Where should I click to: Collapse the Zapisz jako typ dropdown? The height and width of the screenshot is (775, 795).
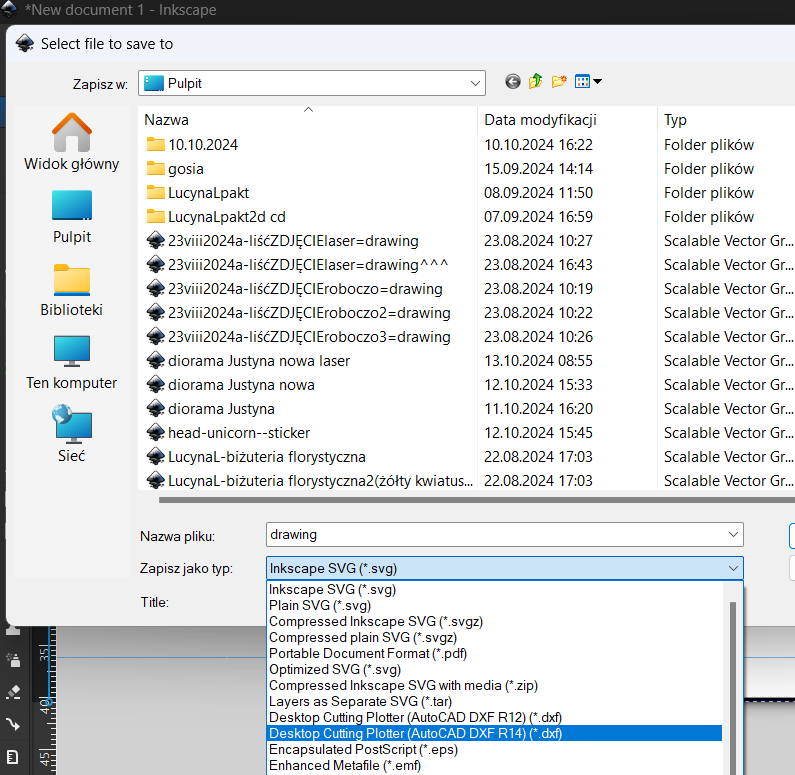click(x=733, y=569)
